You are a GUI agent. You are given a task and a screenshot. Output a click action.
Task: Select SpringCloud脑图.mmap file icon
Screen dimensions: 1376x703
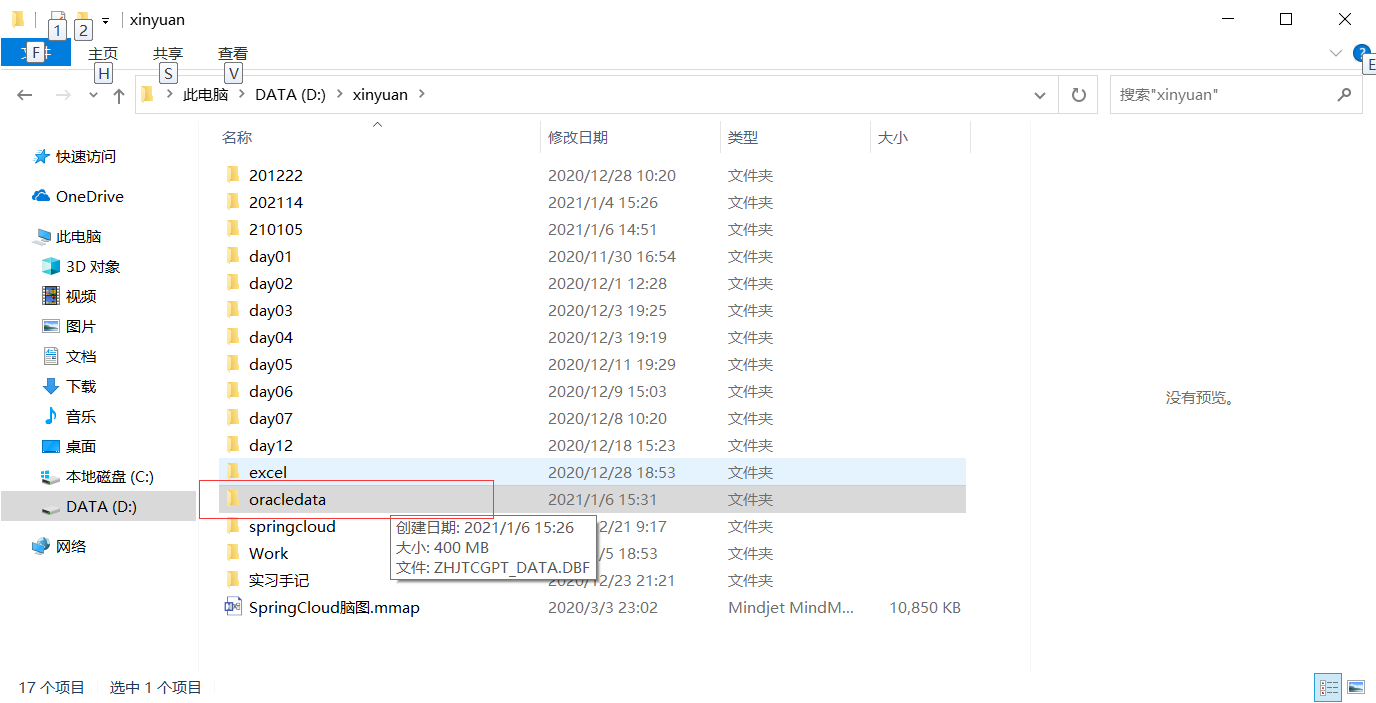point(233,606)
